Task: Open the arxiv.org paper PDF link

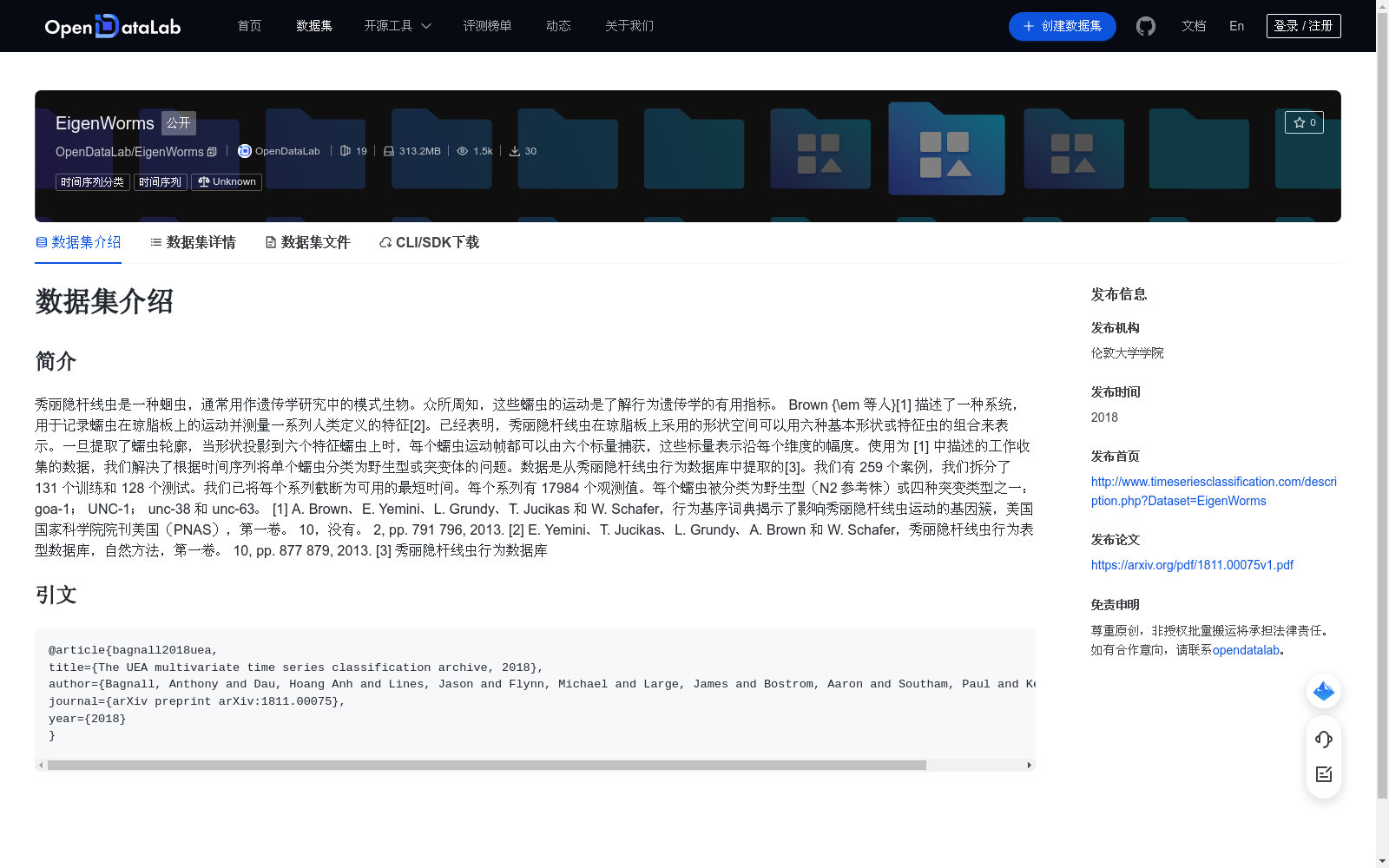Action: pyautogui.click(x=1192, y=565)
